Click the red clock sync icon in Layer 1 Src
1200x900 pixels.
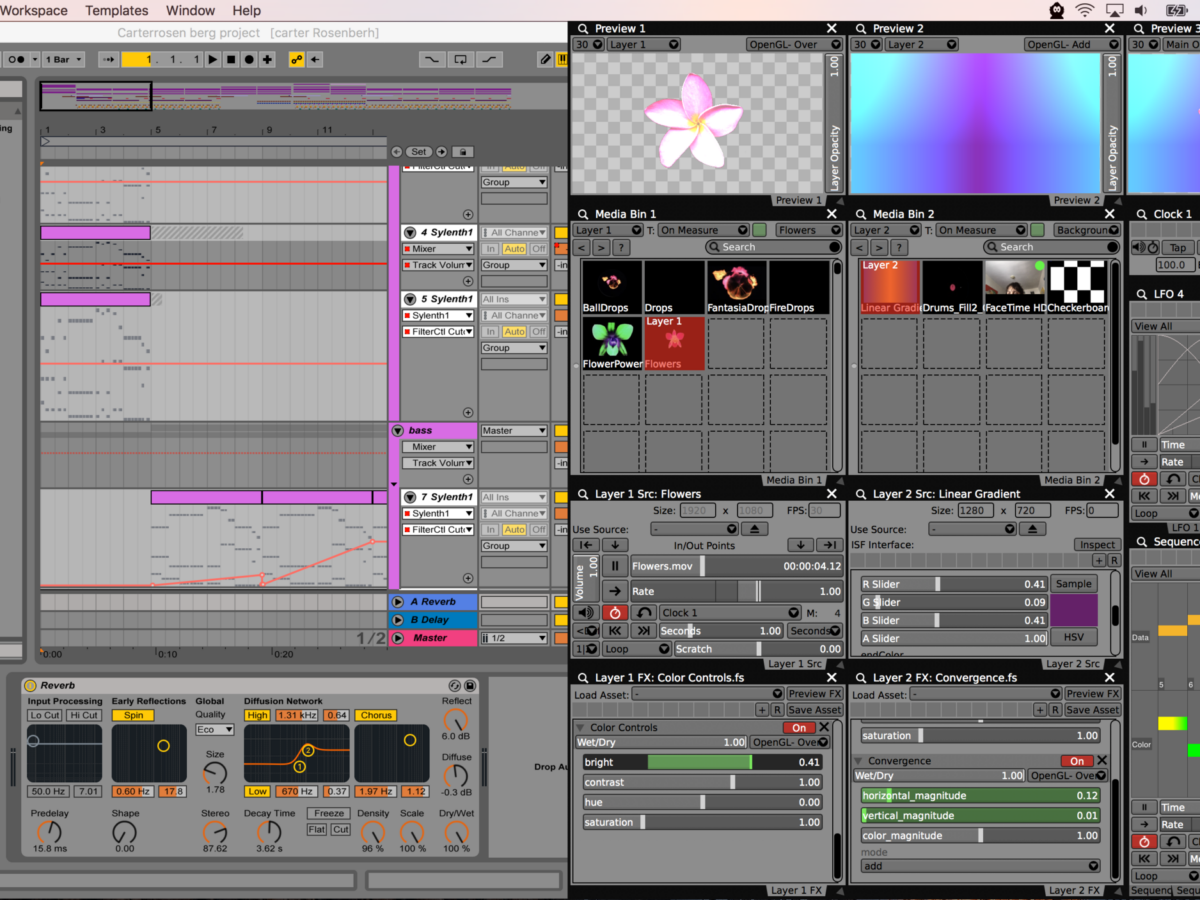pyautogui.click(x=615, y=613)
